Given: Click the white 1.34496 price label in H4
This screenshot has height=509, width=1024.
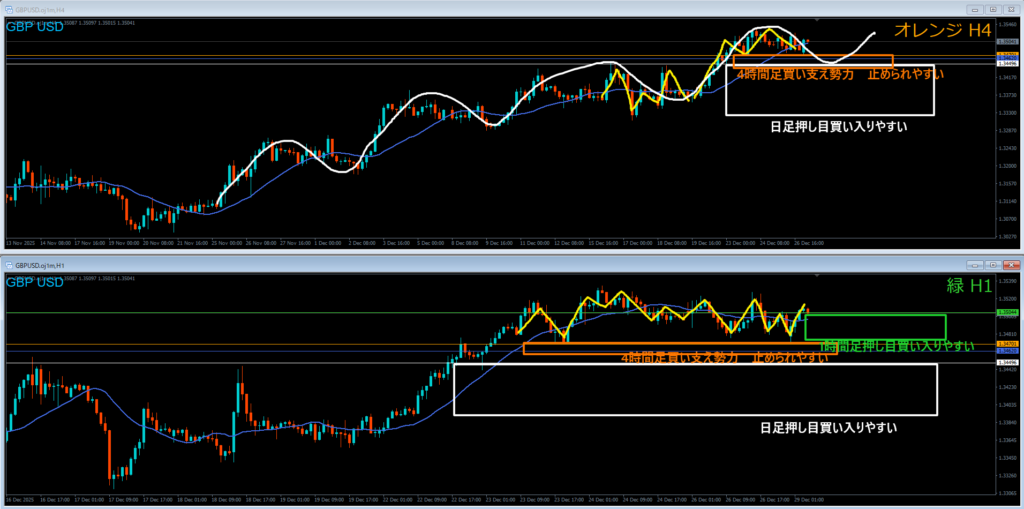Looking at the screenshot, I should (x=1006, y=64).
